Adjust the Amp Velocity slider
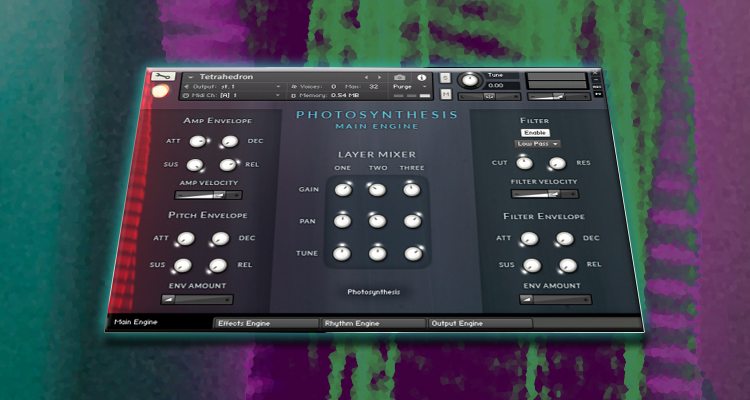 pos(209,195)
